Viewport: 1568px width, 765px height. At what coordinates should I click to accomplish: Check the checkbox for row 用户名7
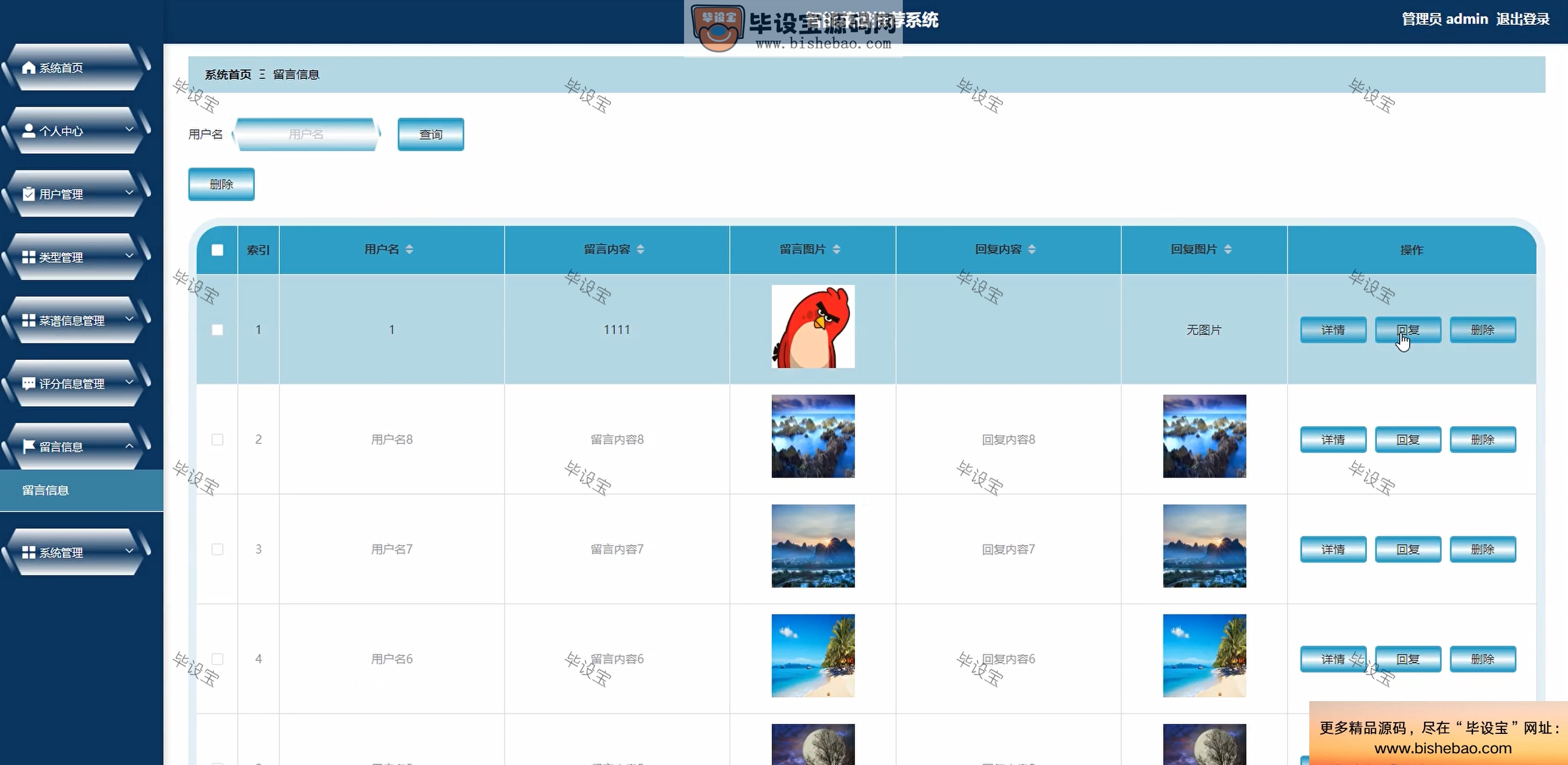(217, 549)
